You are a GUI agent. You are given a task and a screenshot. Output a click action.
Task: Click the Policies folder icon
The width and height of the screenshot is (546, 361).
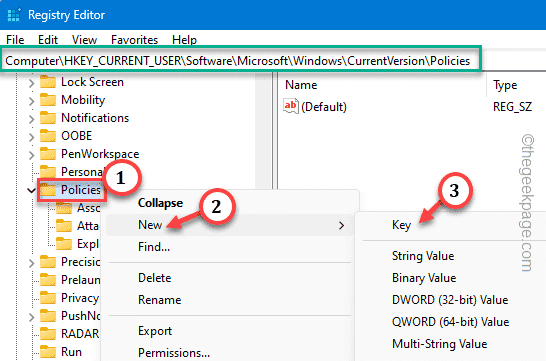48,190
